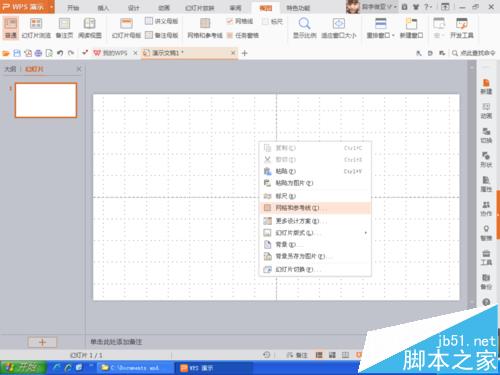
Task: Click the Redo arrow in quick toolbar
Action: point(71,53)
